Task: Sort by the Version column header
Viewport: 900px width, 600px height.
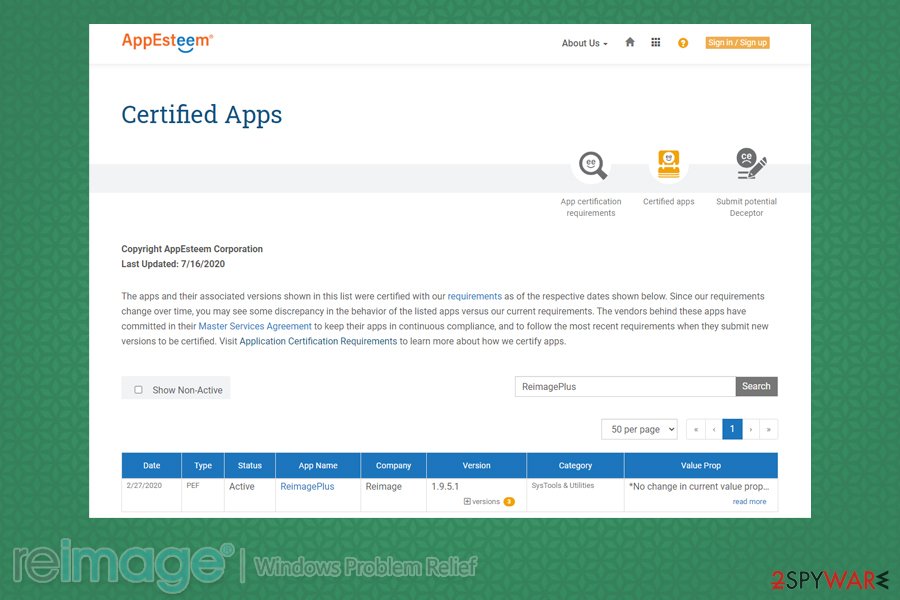Action: click(x=476, y=466)
